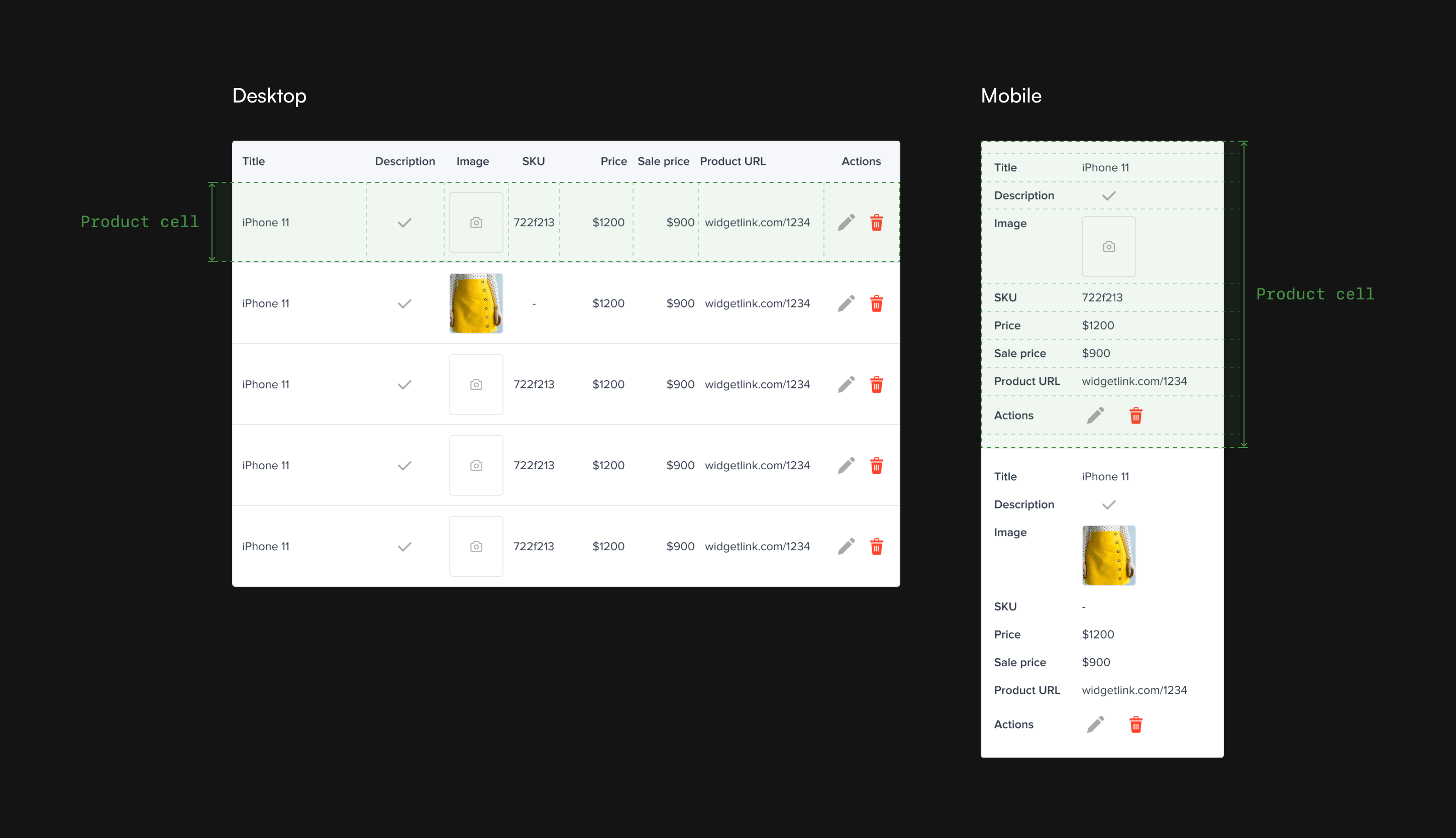This screenshot has width=1456, height=838.
Task: Open widgetlink.com/1234 in highlighted mobile card
Action: pos(1134,381)
